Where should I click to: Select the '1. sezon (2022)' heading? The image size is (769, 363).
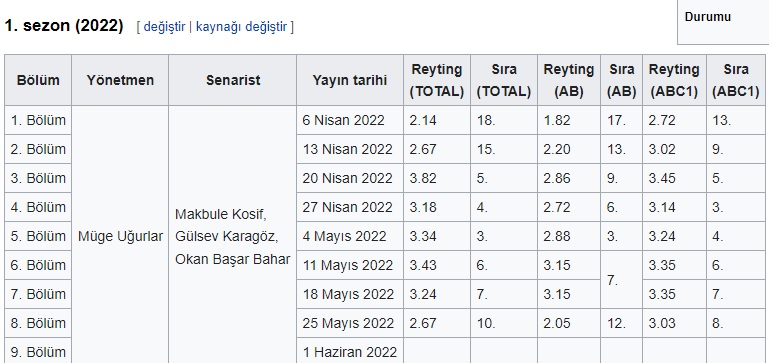[x=64, y=26]
